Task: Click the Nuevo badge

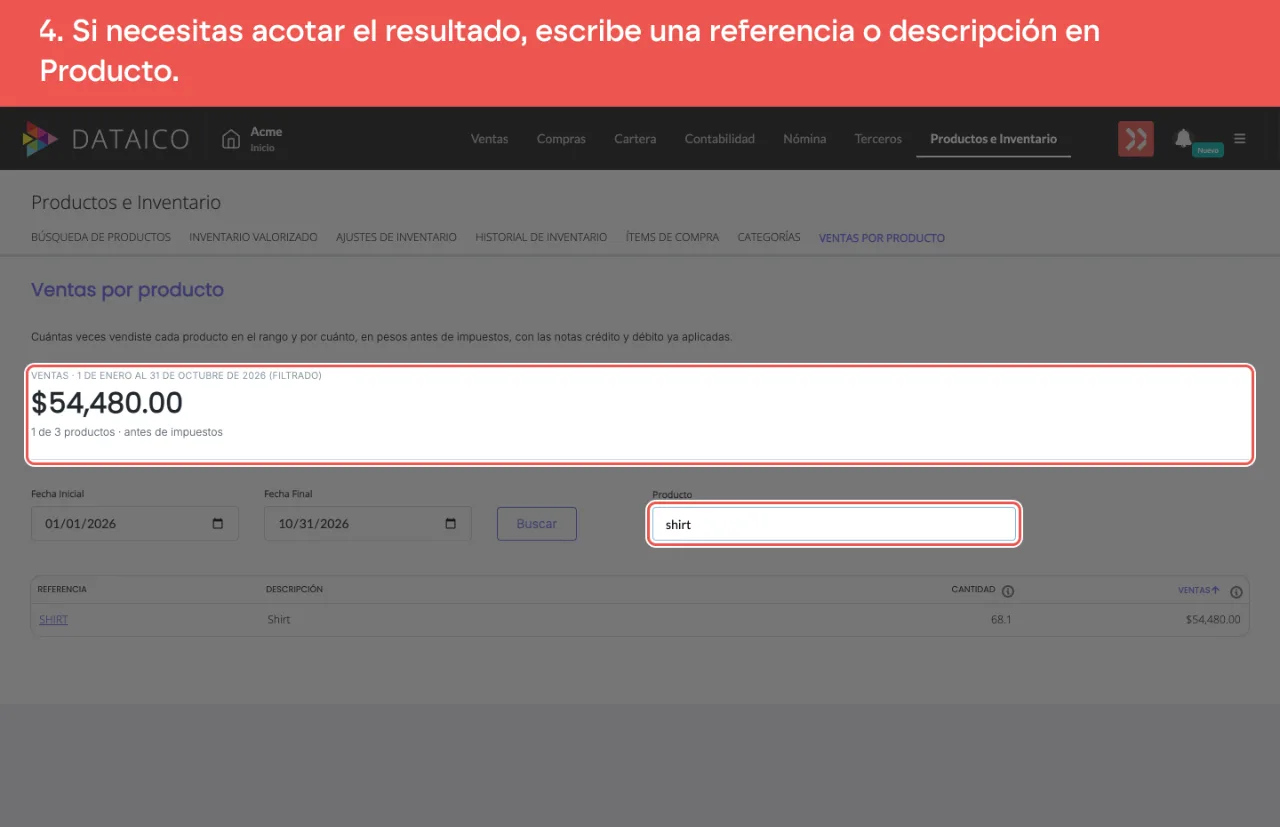Action: tap(1208, 150)
